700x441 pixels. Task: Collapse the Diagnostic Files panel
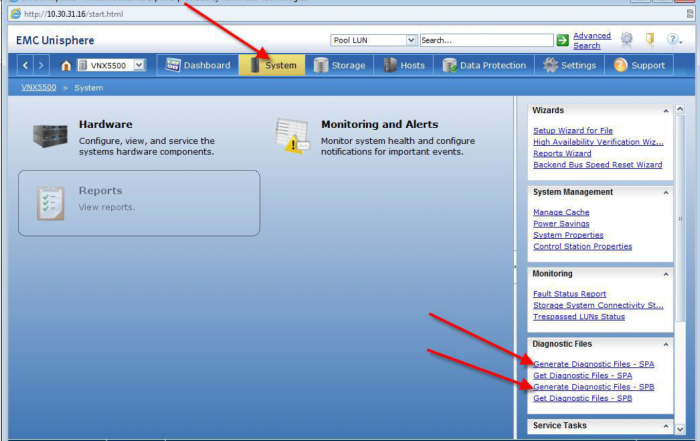tap(665, 344)
